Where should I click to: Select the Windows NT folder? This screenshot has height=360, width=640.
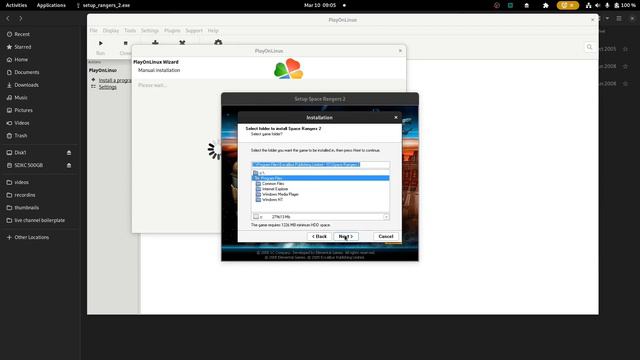pos(272,200)
